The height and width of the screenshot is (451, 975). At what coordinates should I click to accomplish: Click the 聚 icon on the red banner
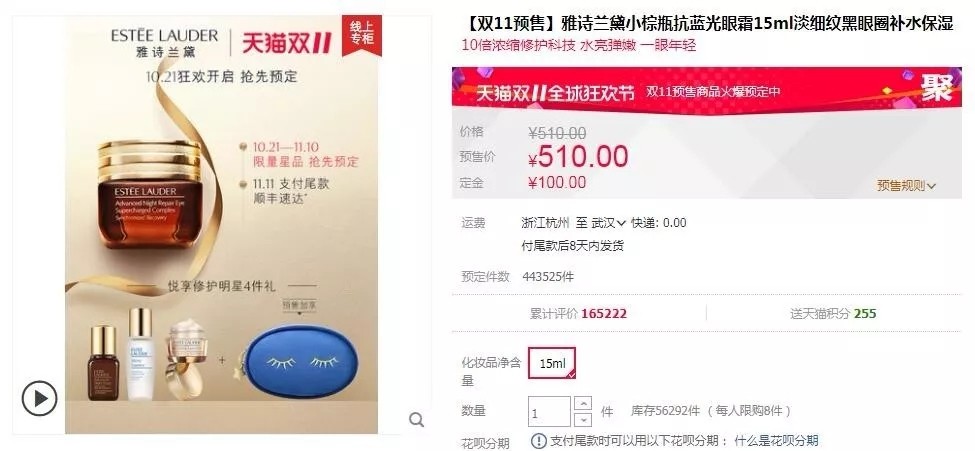936,88
